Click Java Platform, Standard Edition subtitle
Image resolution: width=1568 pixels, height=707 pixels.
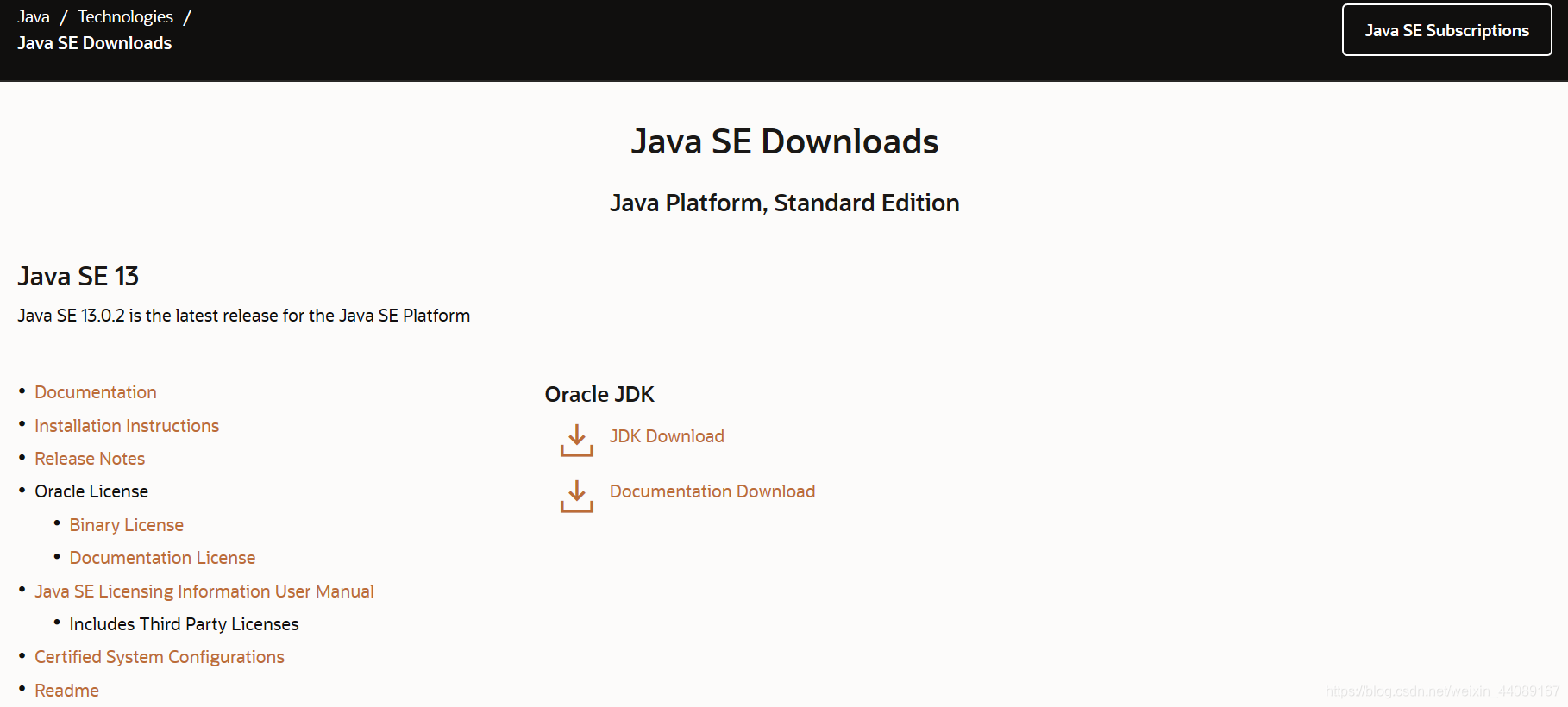(785, 203)
